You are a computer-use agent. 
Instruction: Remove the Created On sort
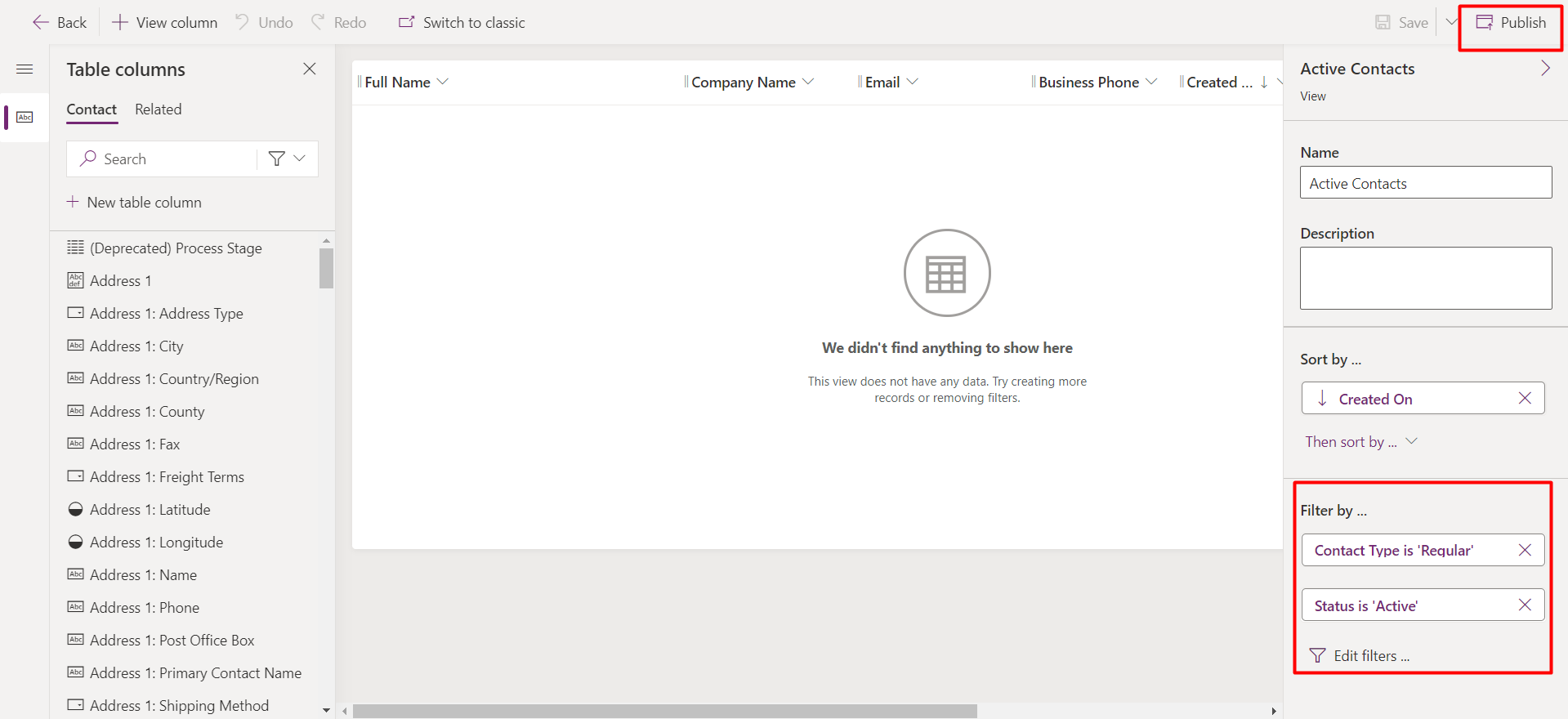click(x=1524, y=399)
